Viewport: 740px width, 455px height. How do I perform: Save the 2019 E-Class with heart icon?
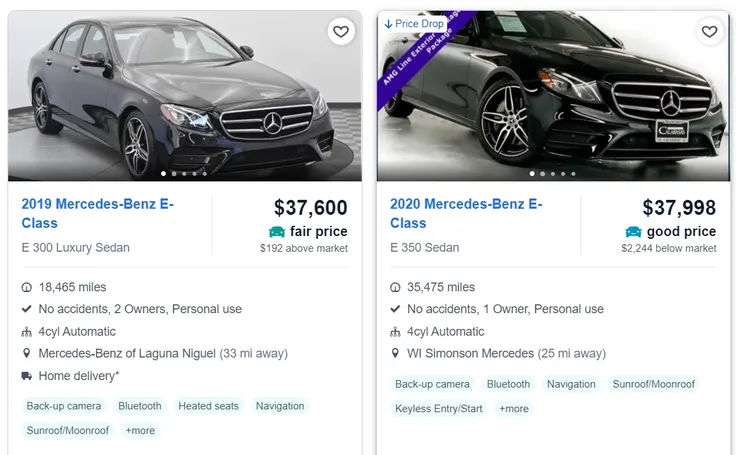click(x=341, y=32)
